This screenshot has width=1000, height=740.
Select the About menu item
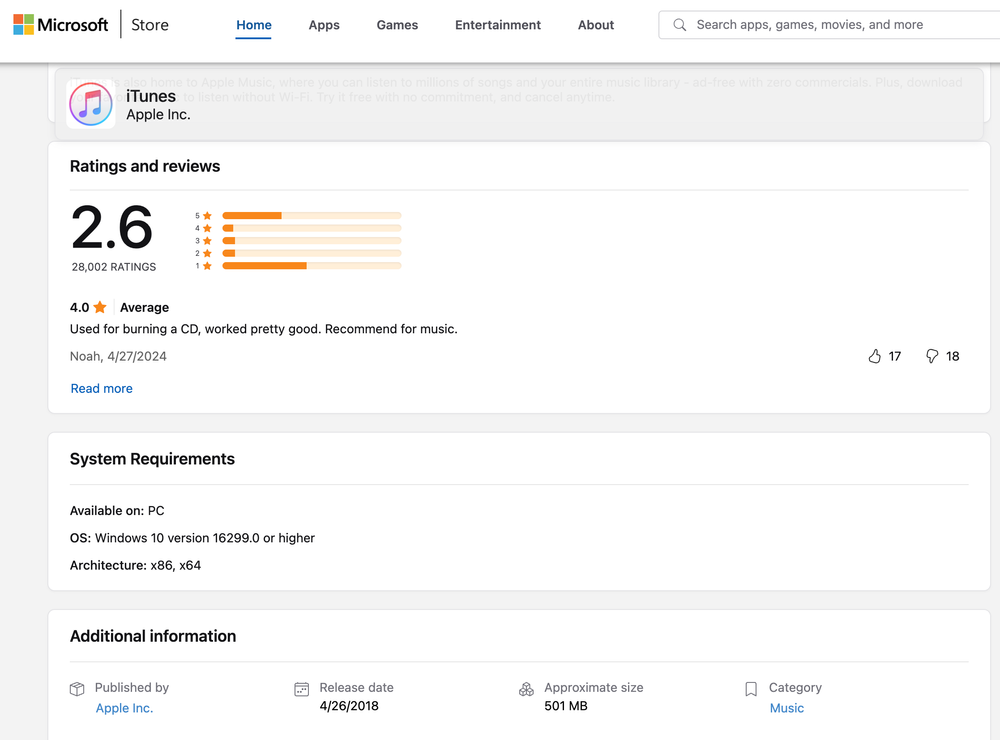[x=596, y=25]
